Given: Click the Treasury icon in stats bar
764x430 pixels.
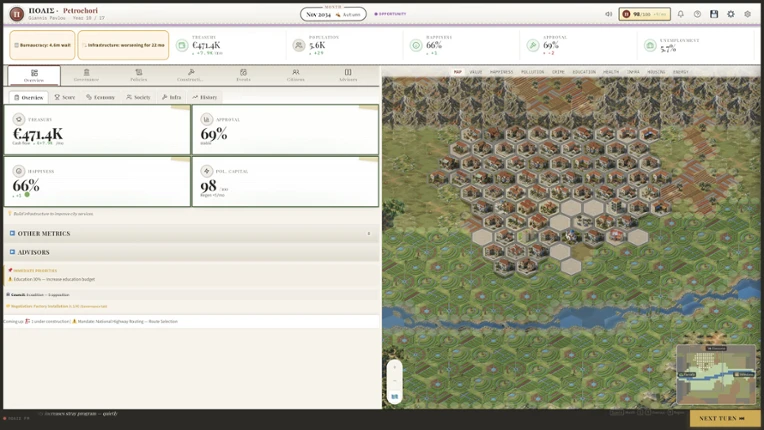Looking at the screenshot, I should pyautogui.click(x=182, y=45).
